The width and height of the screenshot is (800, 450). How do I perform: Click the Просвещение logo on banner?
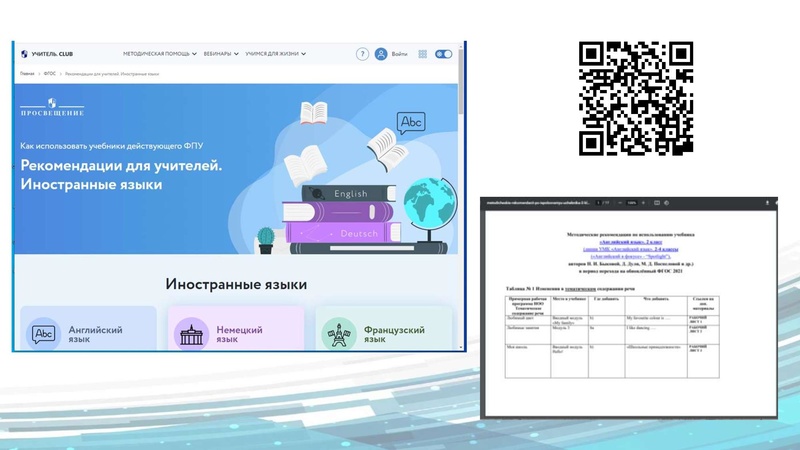pyautogui.click(x=52, y=107)
